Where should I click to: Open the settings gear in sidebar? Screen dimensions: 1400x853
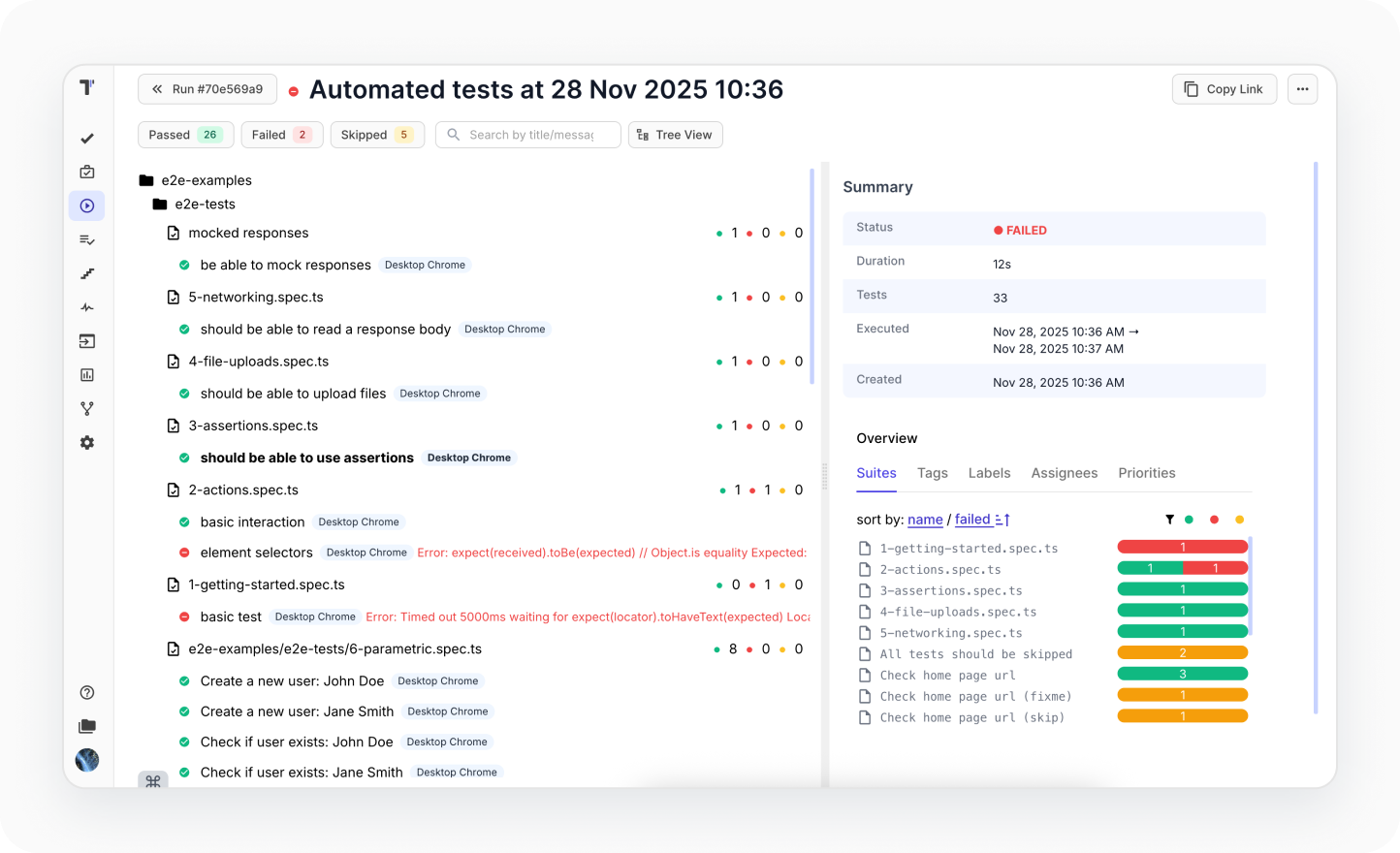[87, 442]
